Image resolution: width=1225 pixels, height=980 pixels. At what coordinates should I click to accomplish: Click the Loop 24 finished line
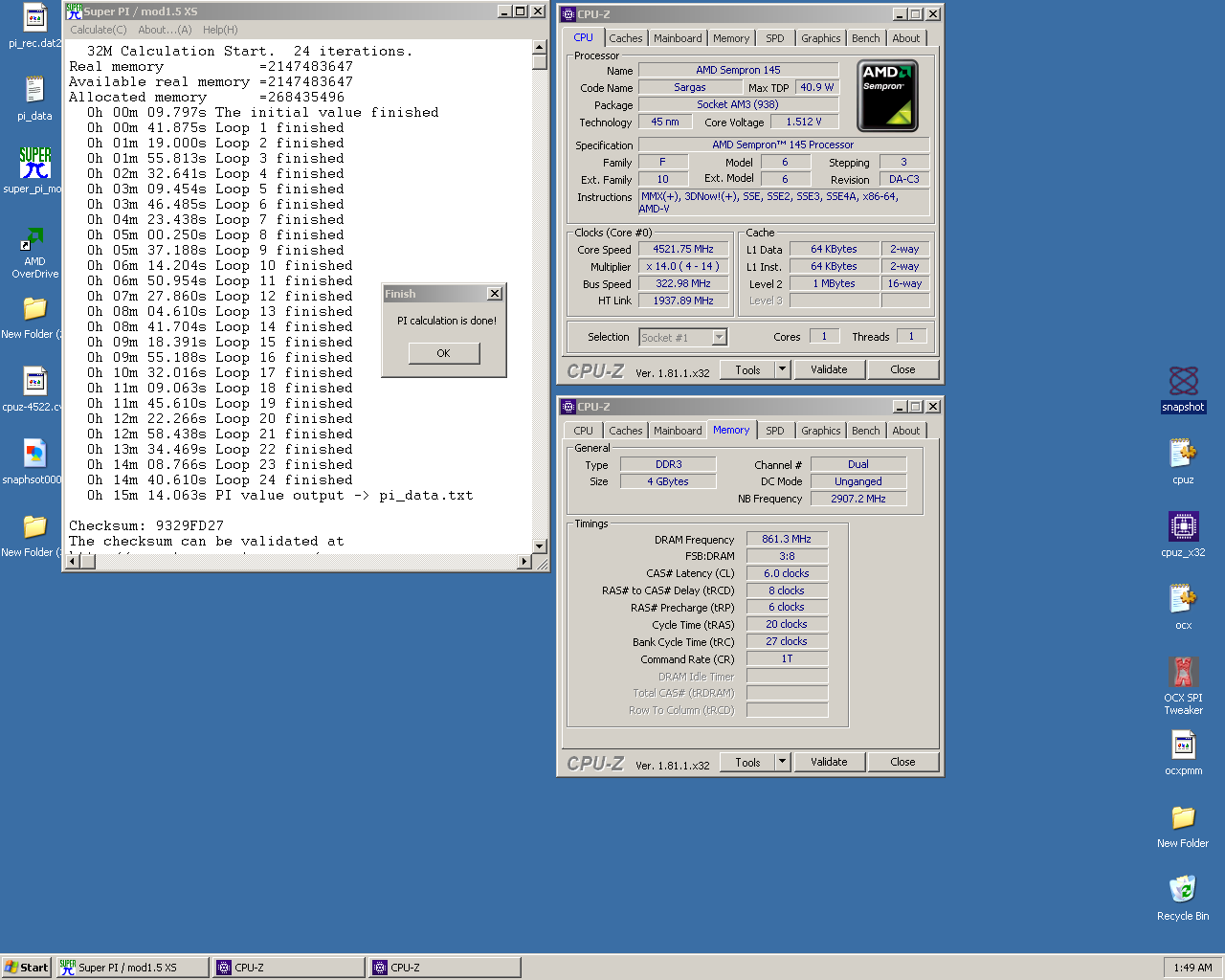(x=220, y=479)
